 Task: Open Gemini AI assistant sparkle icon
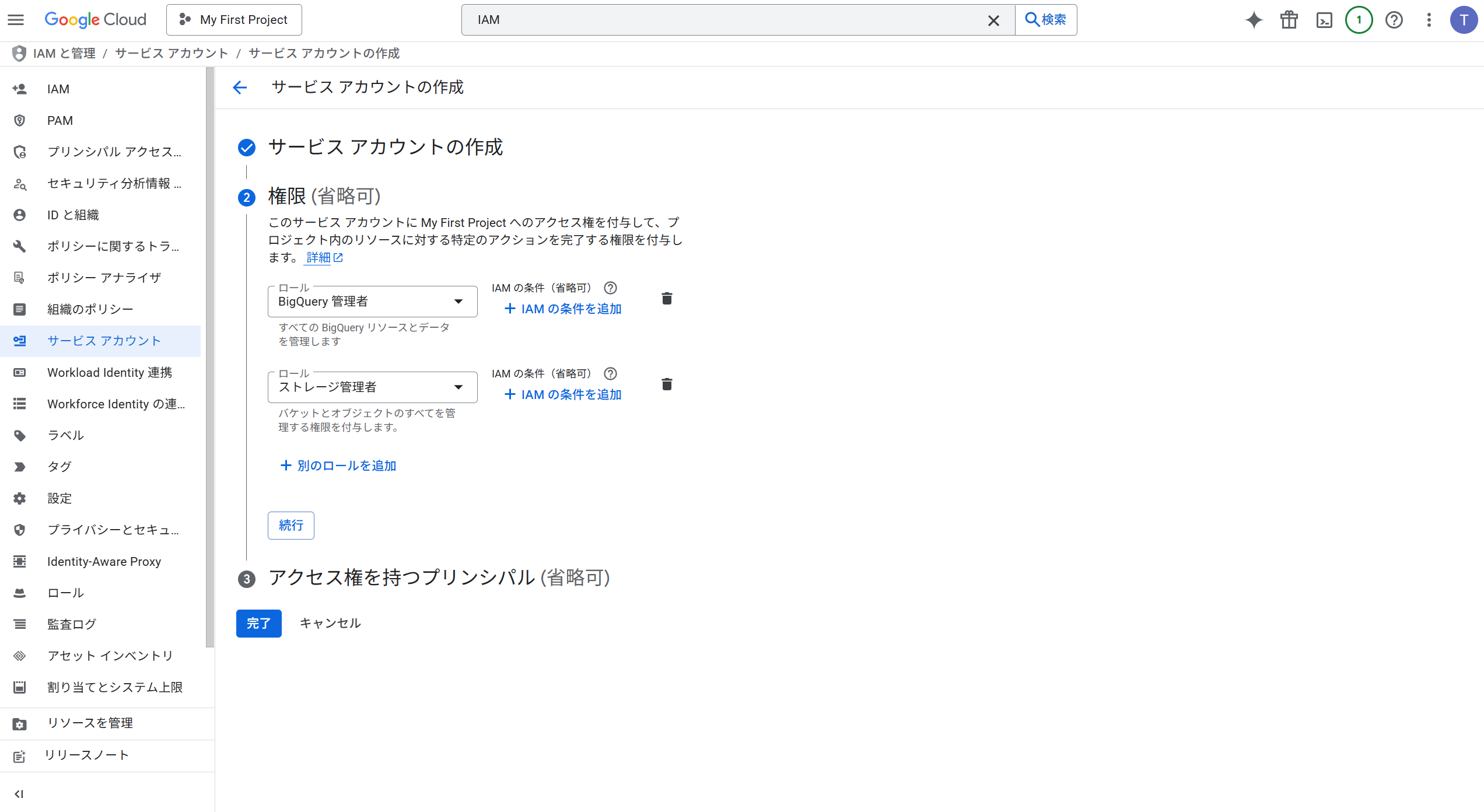coord(1254,20)
